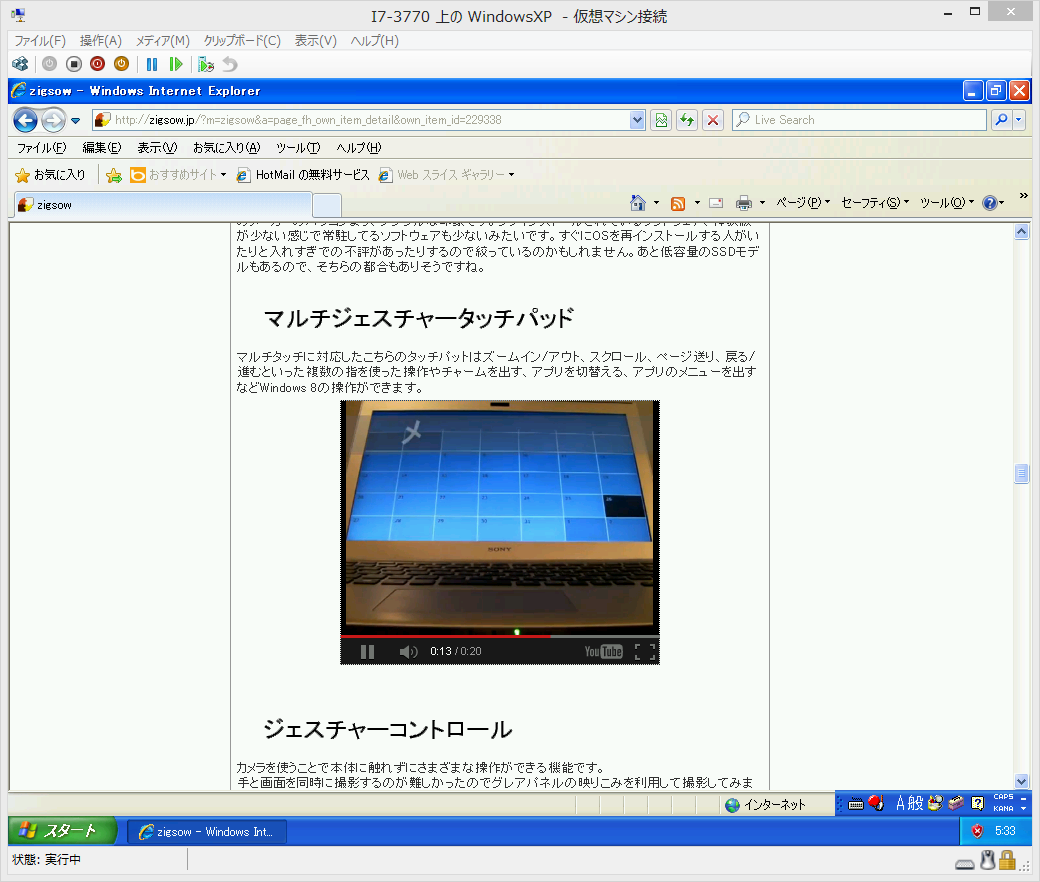Refresh the page with green arrows icon
1040x882 pixels.
click(687, 120)
